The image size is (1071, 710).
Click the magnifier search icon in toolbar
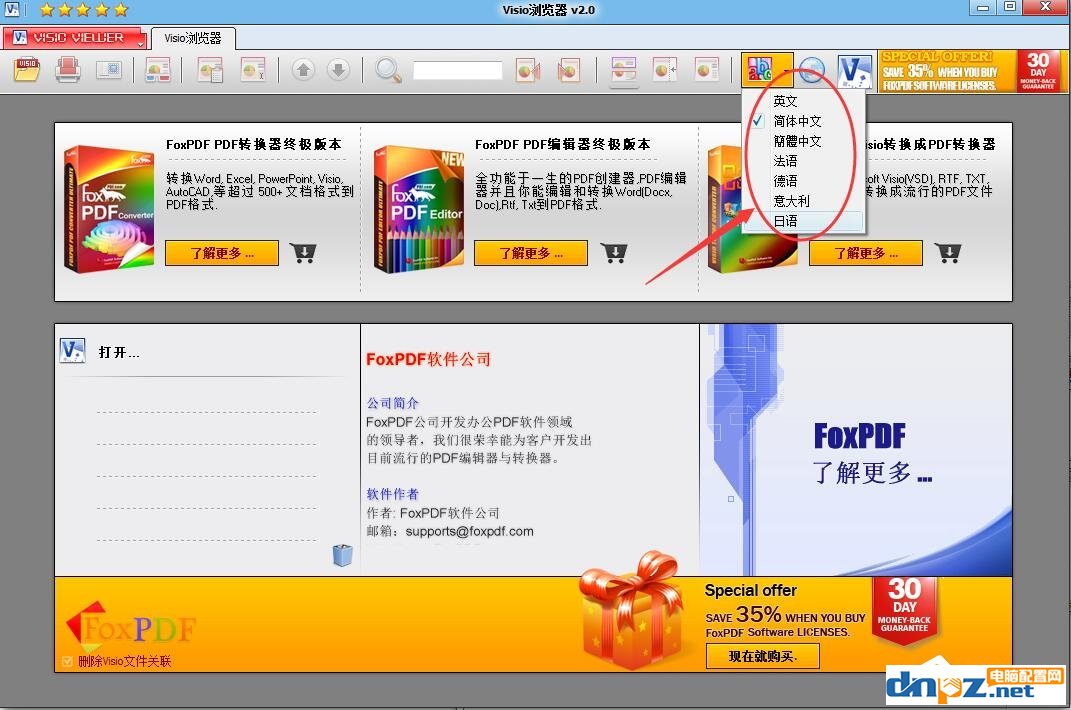pos(388,70)
